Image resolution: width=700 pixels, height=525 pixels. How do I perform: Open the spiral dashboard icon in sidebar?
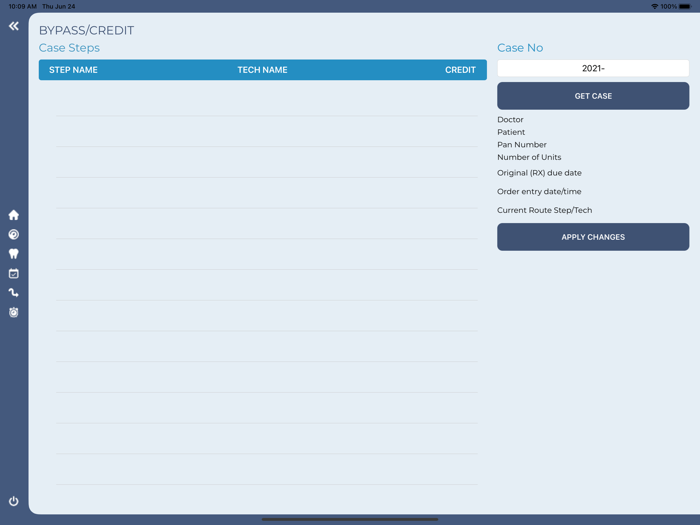[14, 234]
